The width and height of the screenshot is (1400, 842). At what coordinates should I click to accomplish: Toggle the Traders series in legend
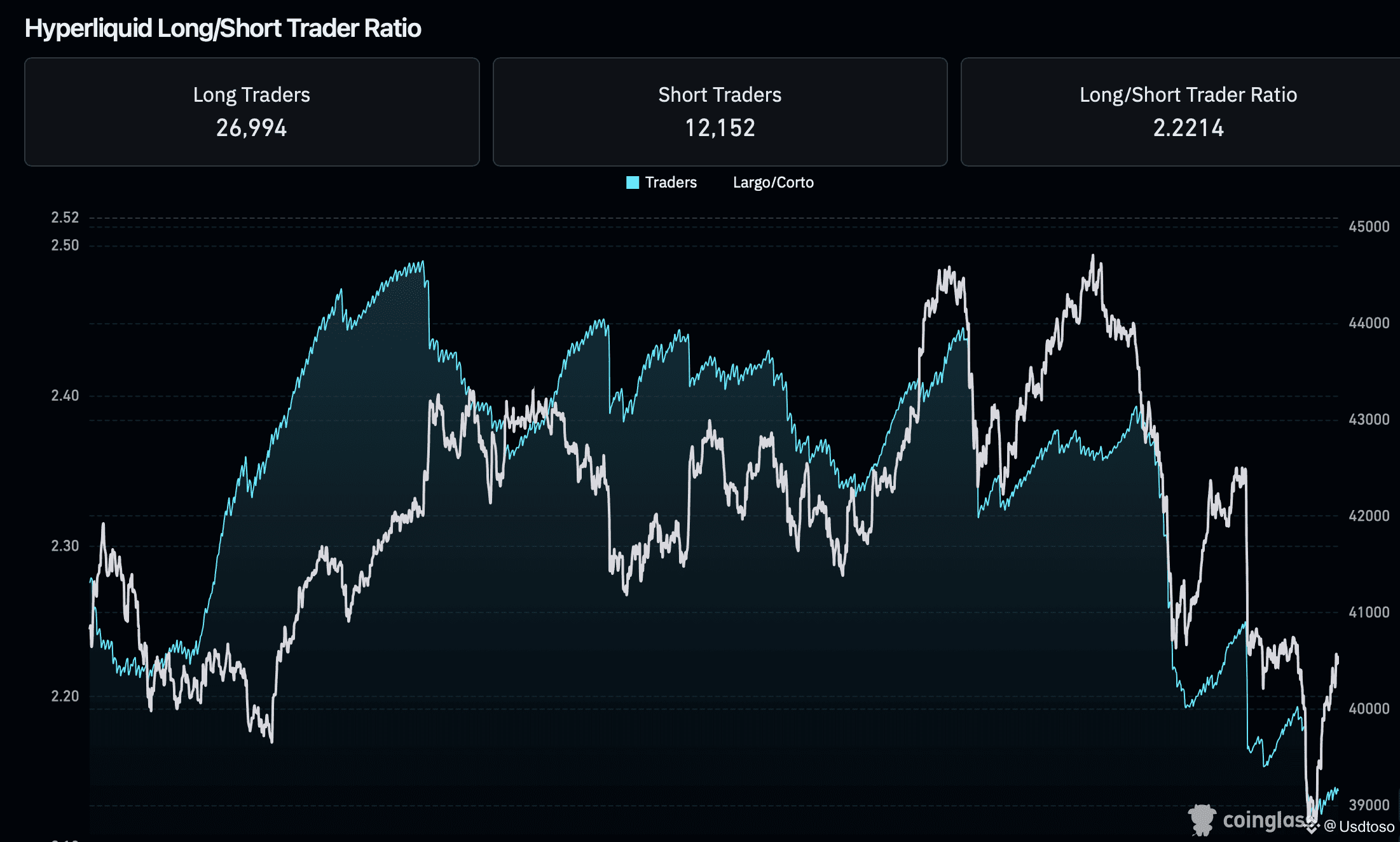coord(671,183)
